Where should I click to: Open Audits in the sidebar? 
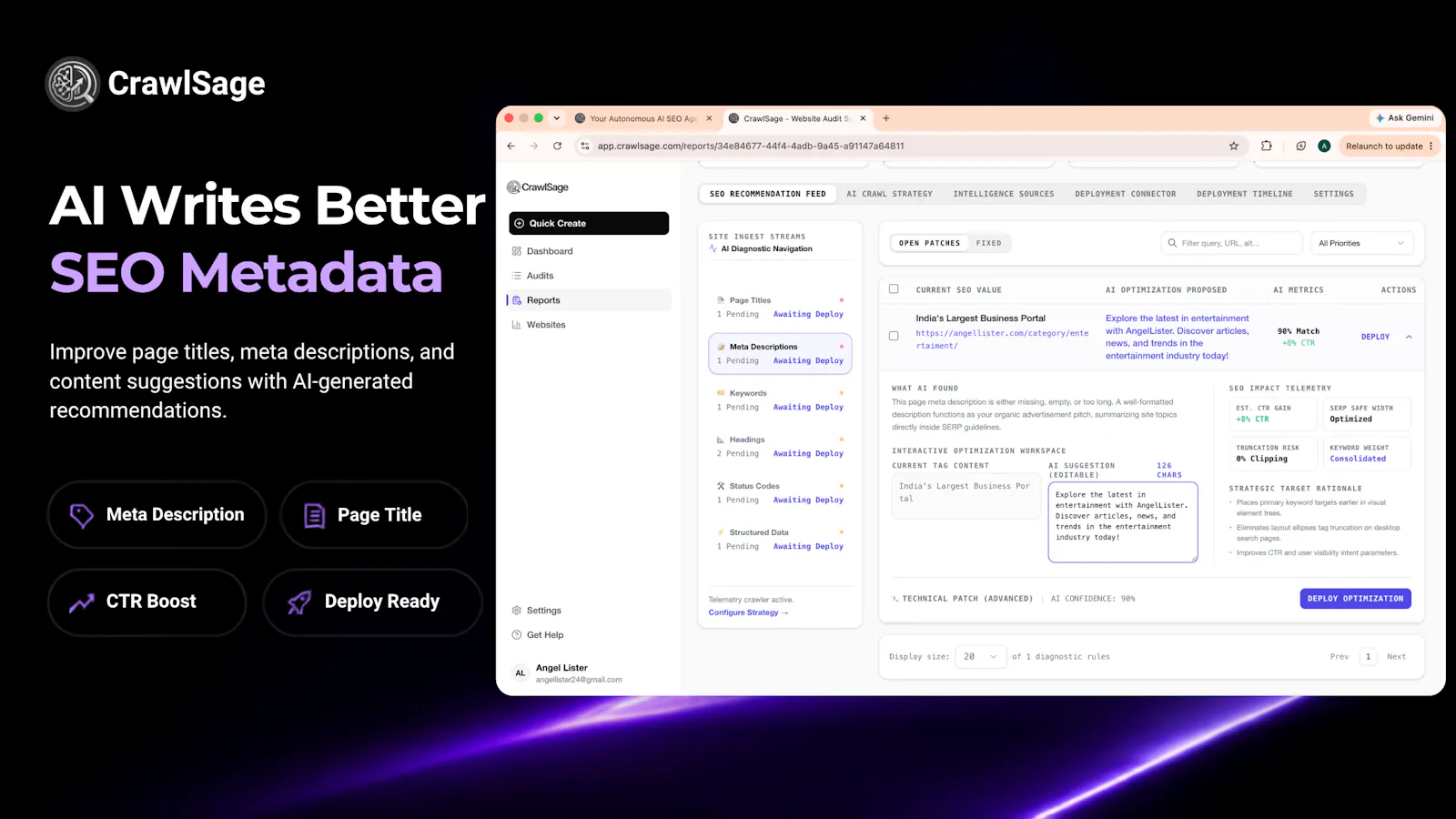(589, 276)
